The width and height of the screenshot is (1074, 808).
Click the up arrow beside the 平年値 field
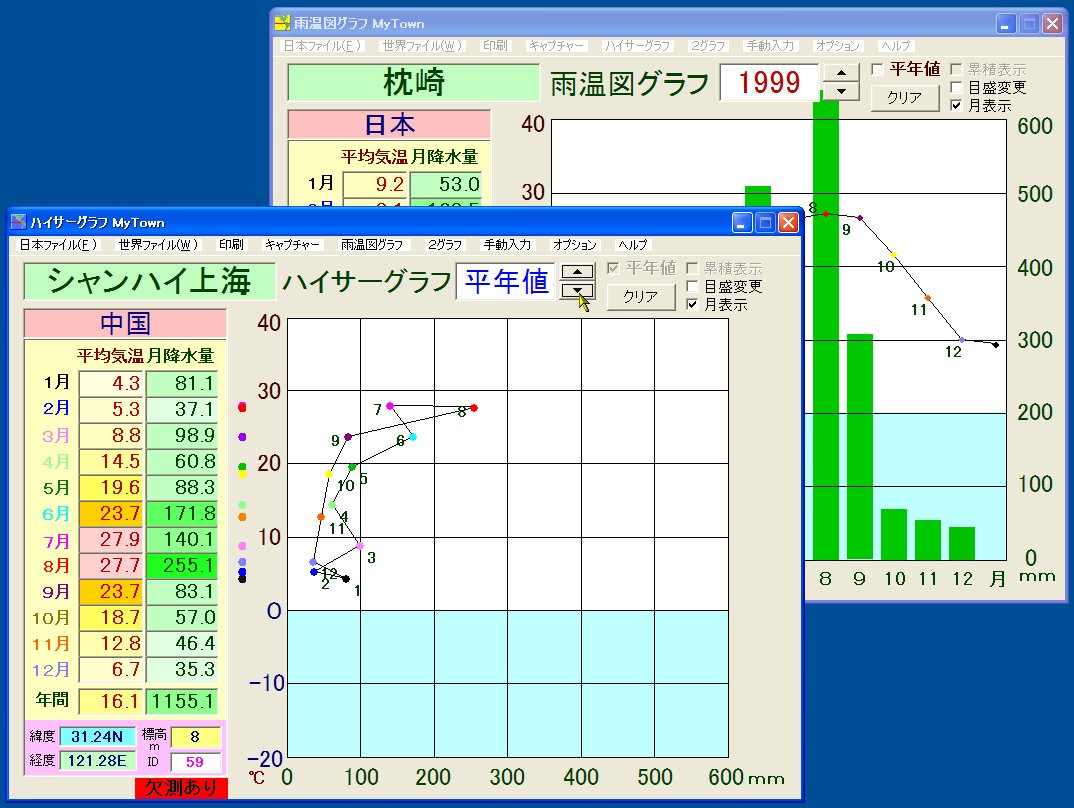tap(578, 271)
